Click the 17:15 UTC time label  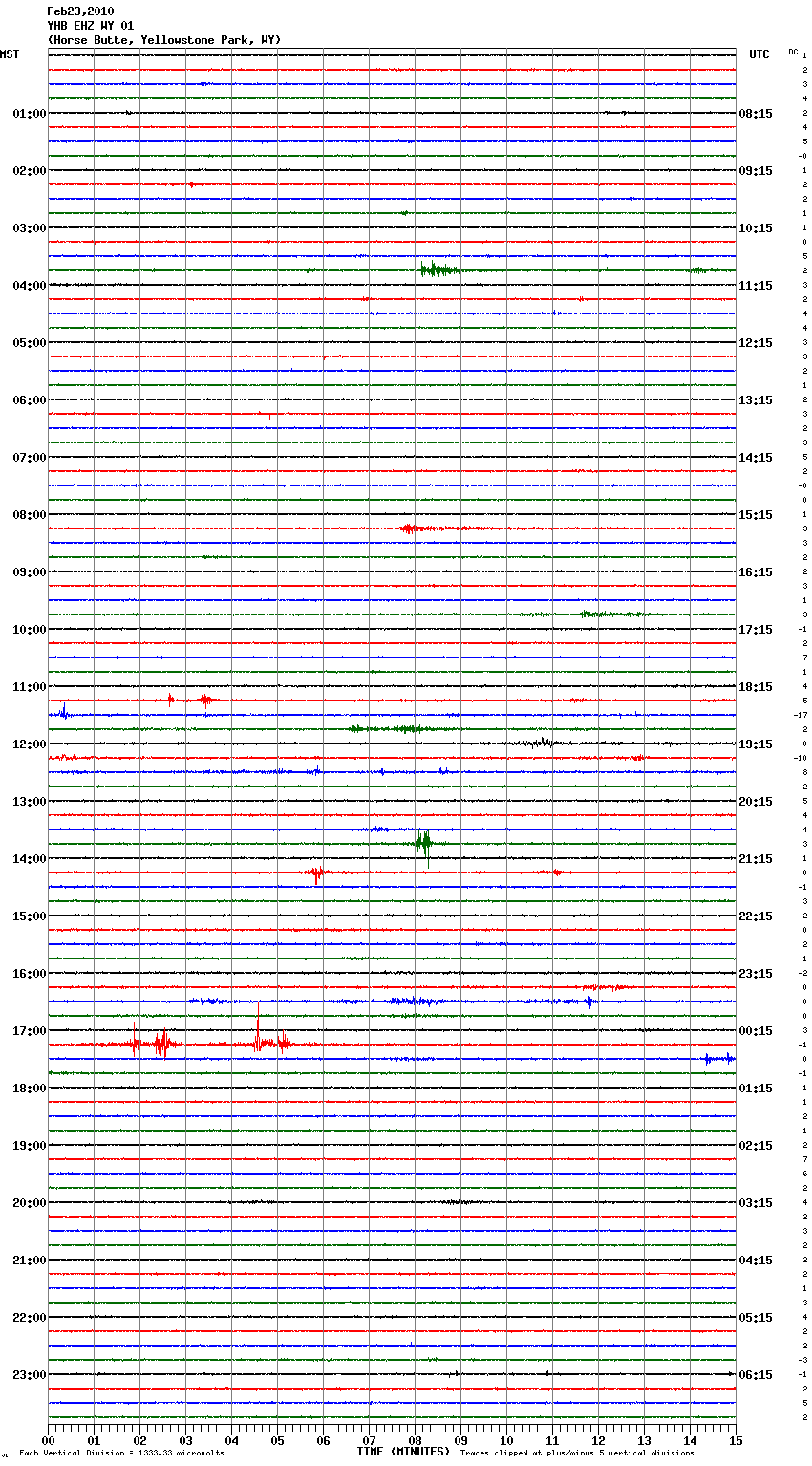[756, 630]
